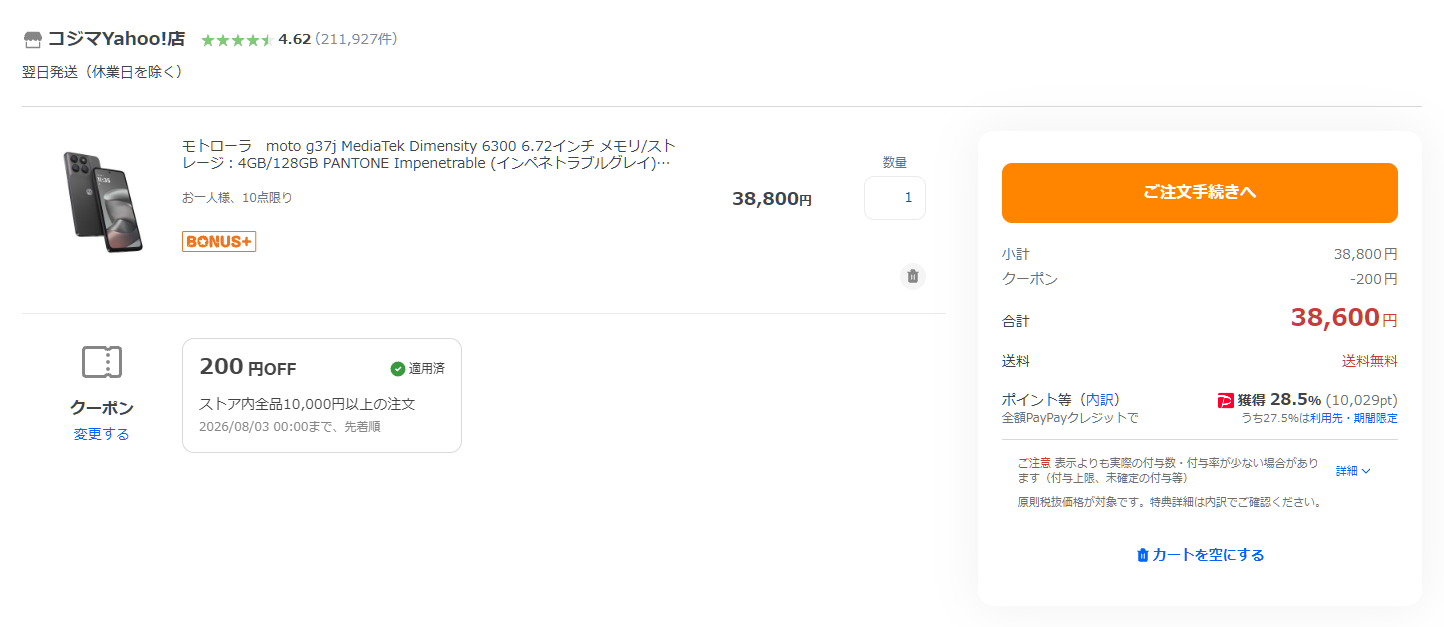The height and width of the screenshot is (627, 1444).
Task: Expand the 詳細 notice details
Action: [1353, 470]
